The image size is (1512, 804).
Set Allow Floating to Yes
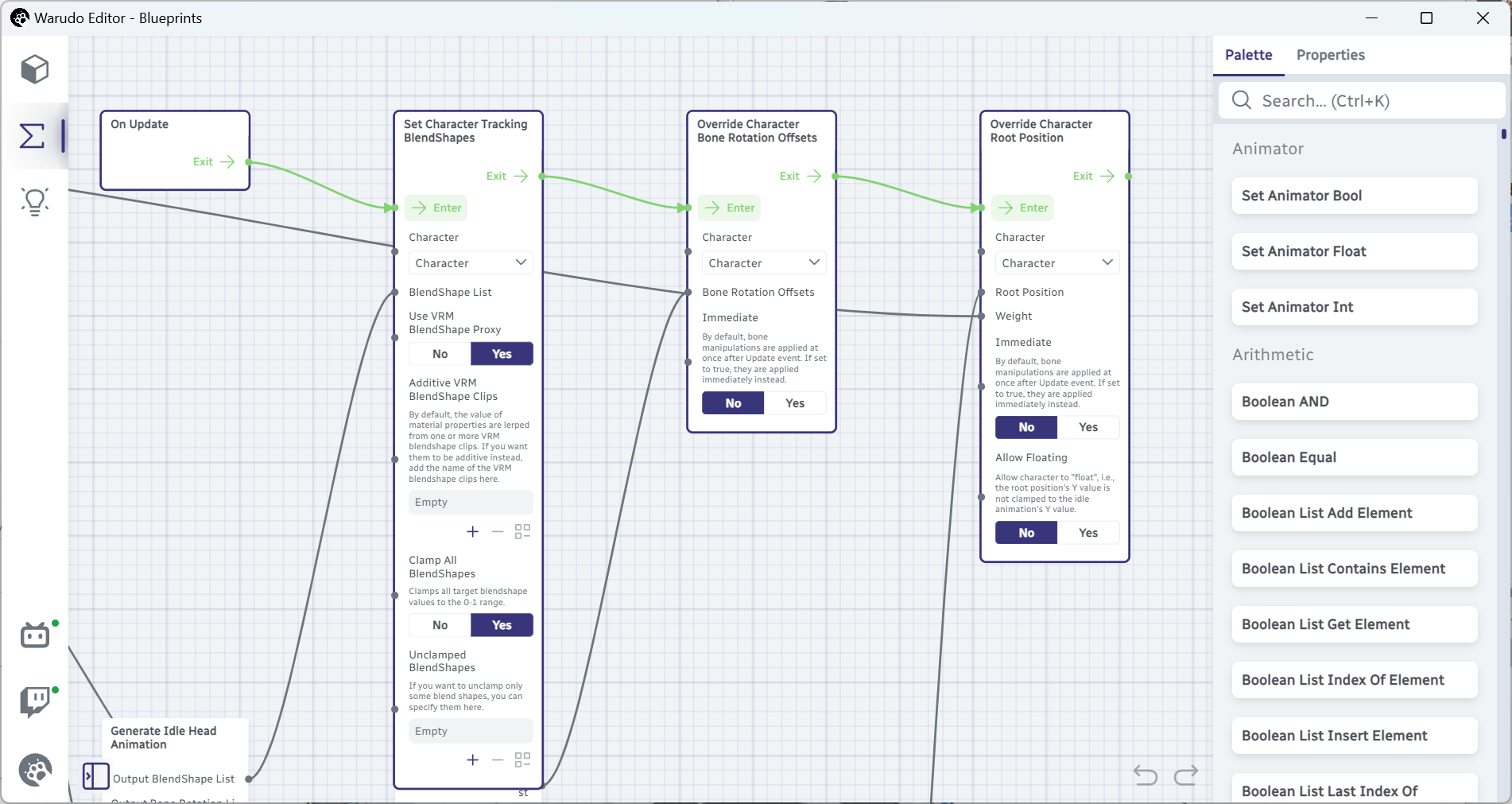tap(1088, 533)
